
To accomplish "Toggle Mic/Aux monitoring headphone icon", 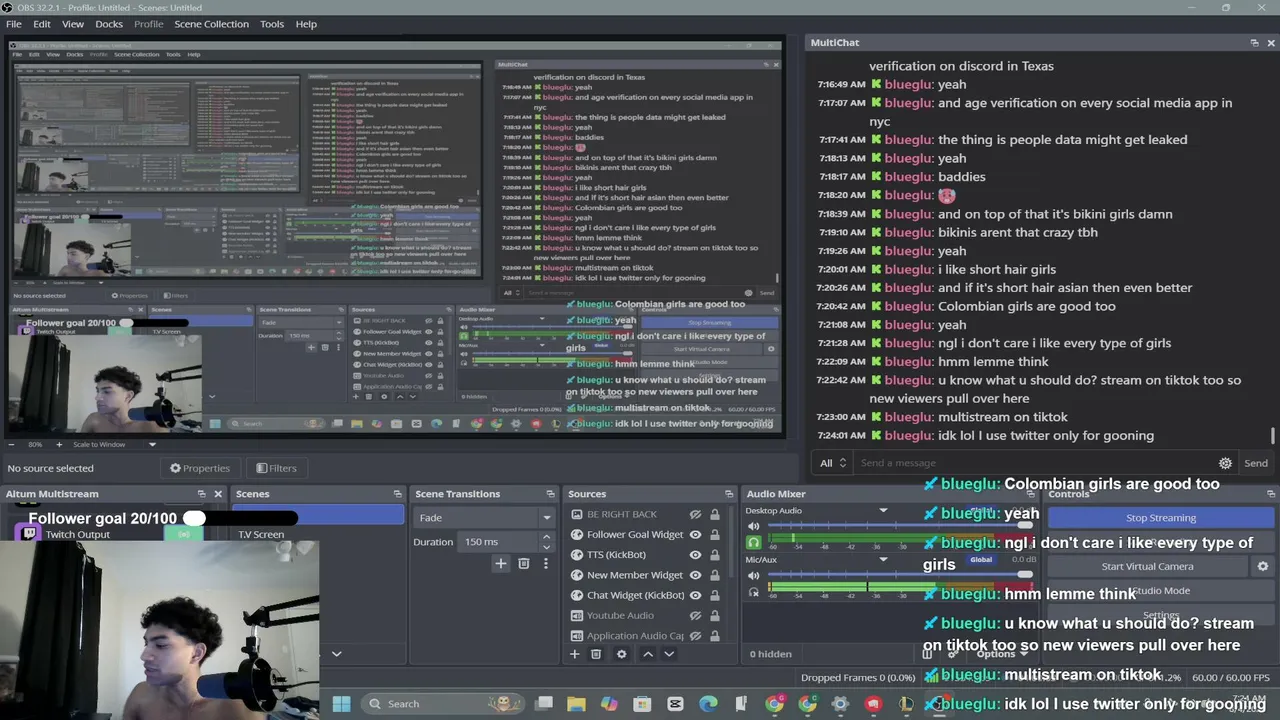I will click(x=754, y=592).
